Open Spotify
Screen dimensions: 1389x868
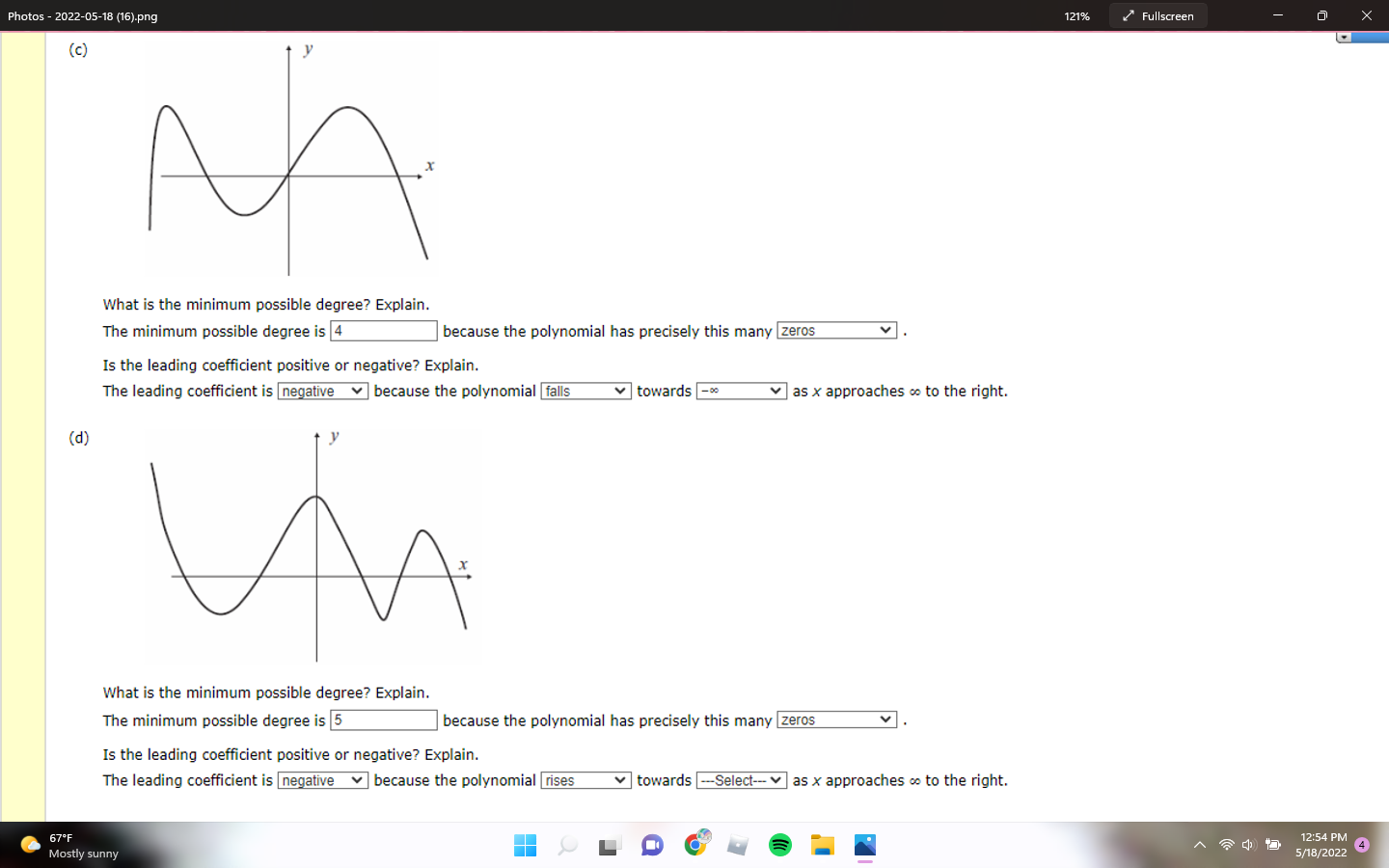point(779,846)
